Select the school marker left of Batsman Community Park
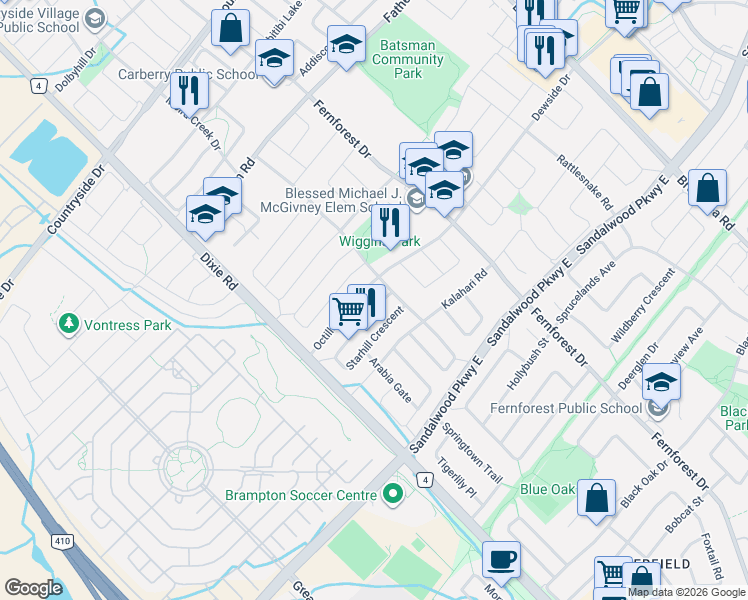Image resolution: width=748 pixels, height=600 pixels. pos(346,45)
